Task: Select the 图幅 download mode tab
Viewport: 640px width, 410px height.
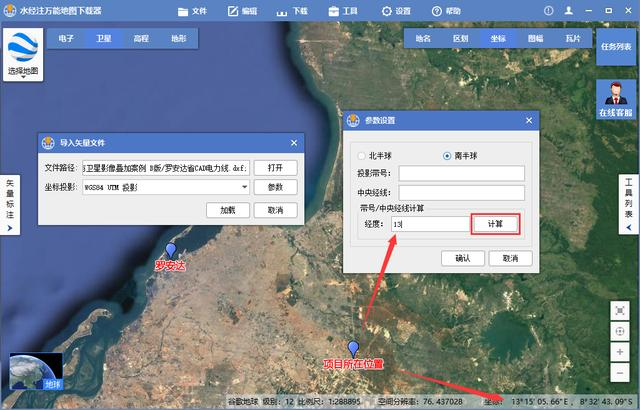Action: [536, 39]
